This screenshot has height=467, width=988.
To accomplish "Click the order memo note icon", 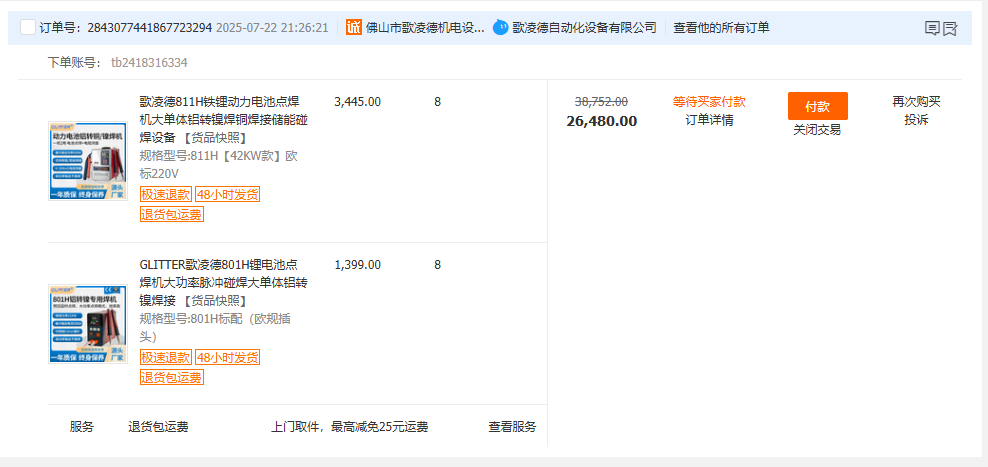I will click(932, 28).
